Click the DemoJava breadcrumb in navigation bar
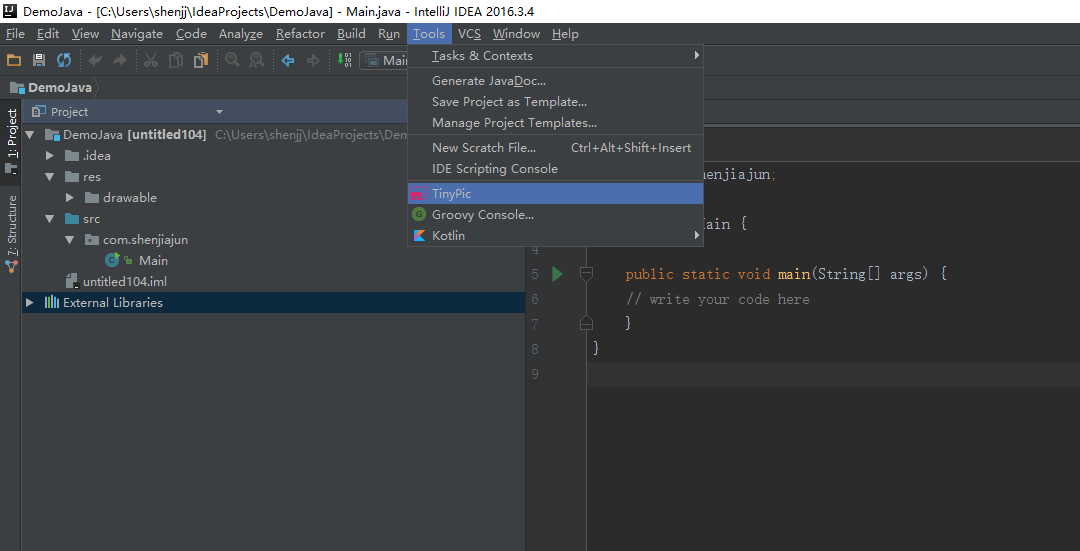The height and width of the screenshot is (551, 1080). point(52,87)
